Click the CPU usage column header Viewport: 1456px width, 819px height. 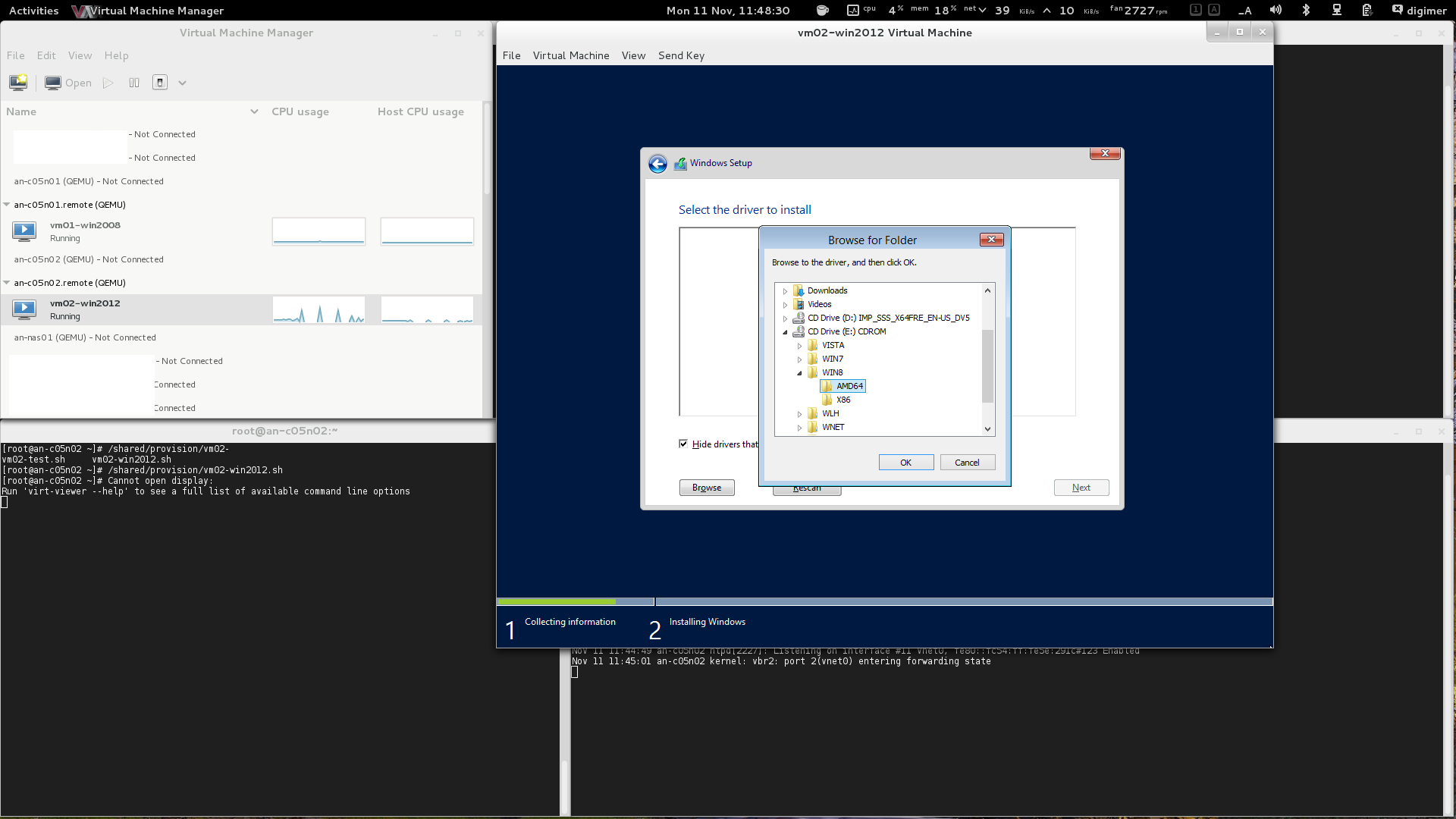point(300,111)
